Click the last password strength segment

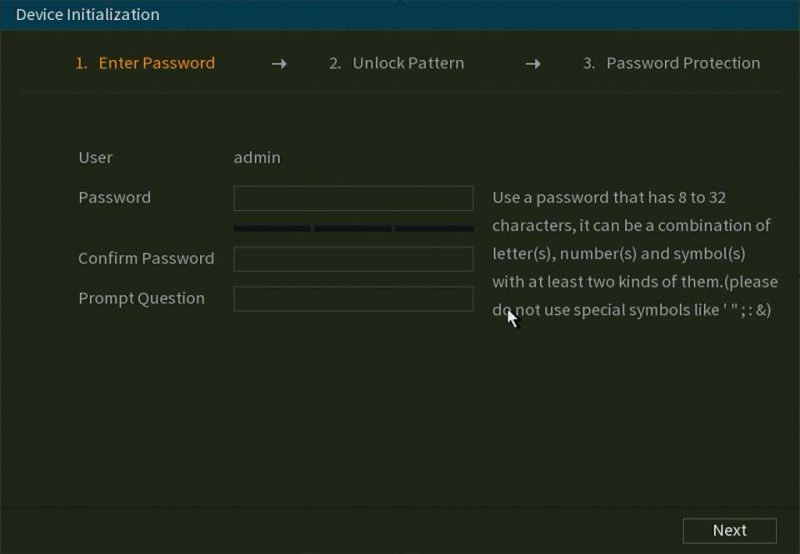click(434, 229)
